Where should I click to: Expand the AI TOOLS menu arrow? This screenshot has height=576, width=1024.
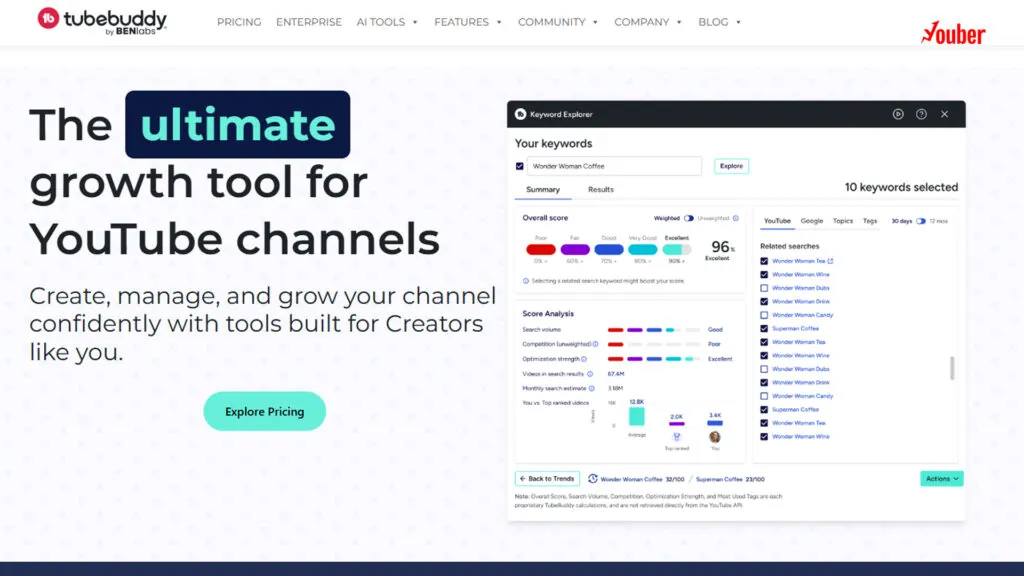[x=415, y=22]
